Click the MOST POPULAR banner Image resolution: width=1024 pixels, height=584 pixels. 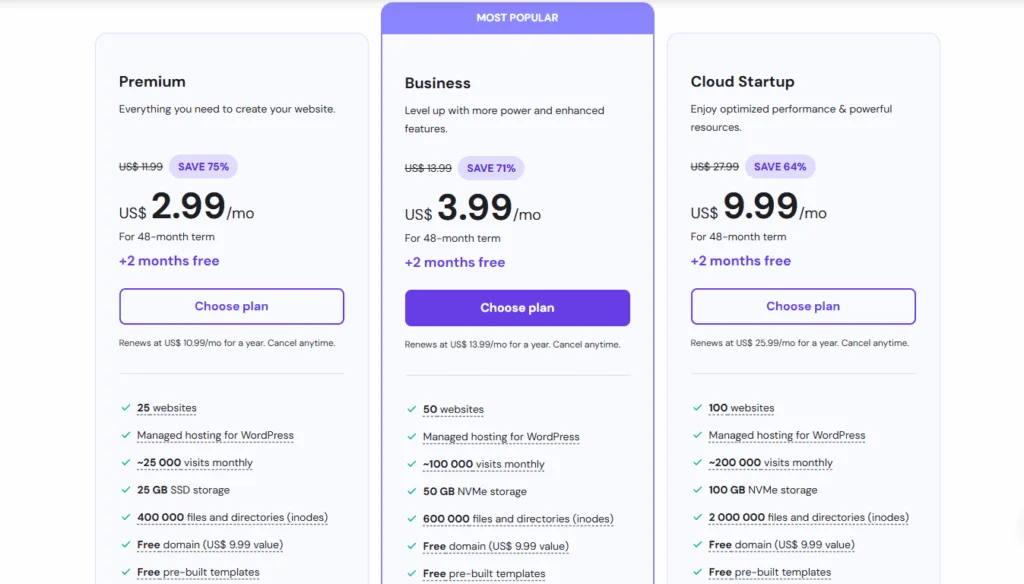tap(517, 18)
